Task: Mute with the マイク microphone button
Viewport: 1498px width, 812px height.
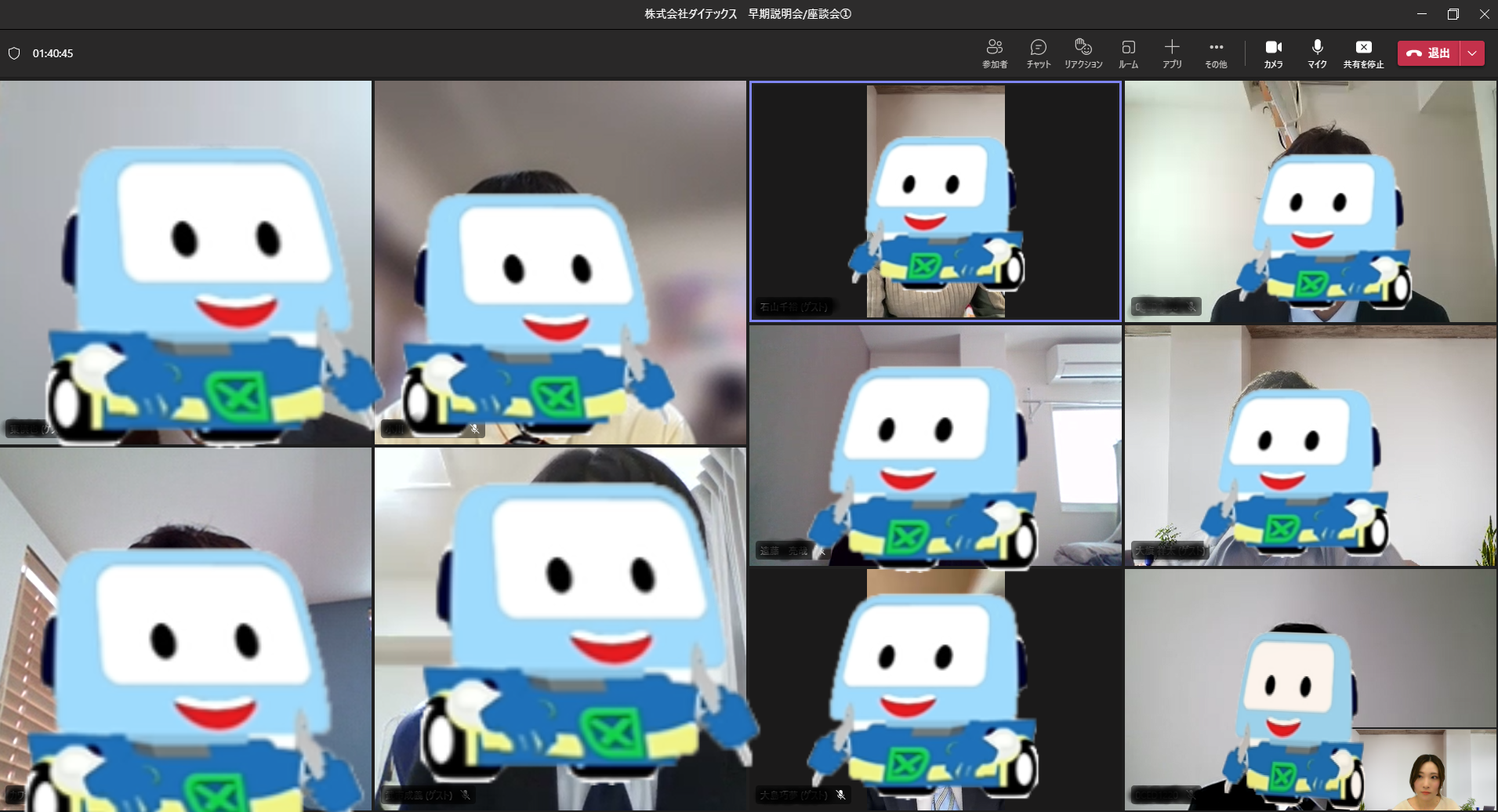Action: point(1317,53)
